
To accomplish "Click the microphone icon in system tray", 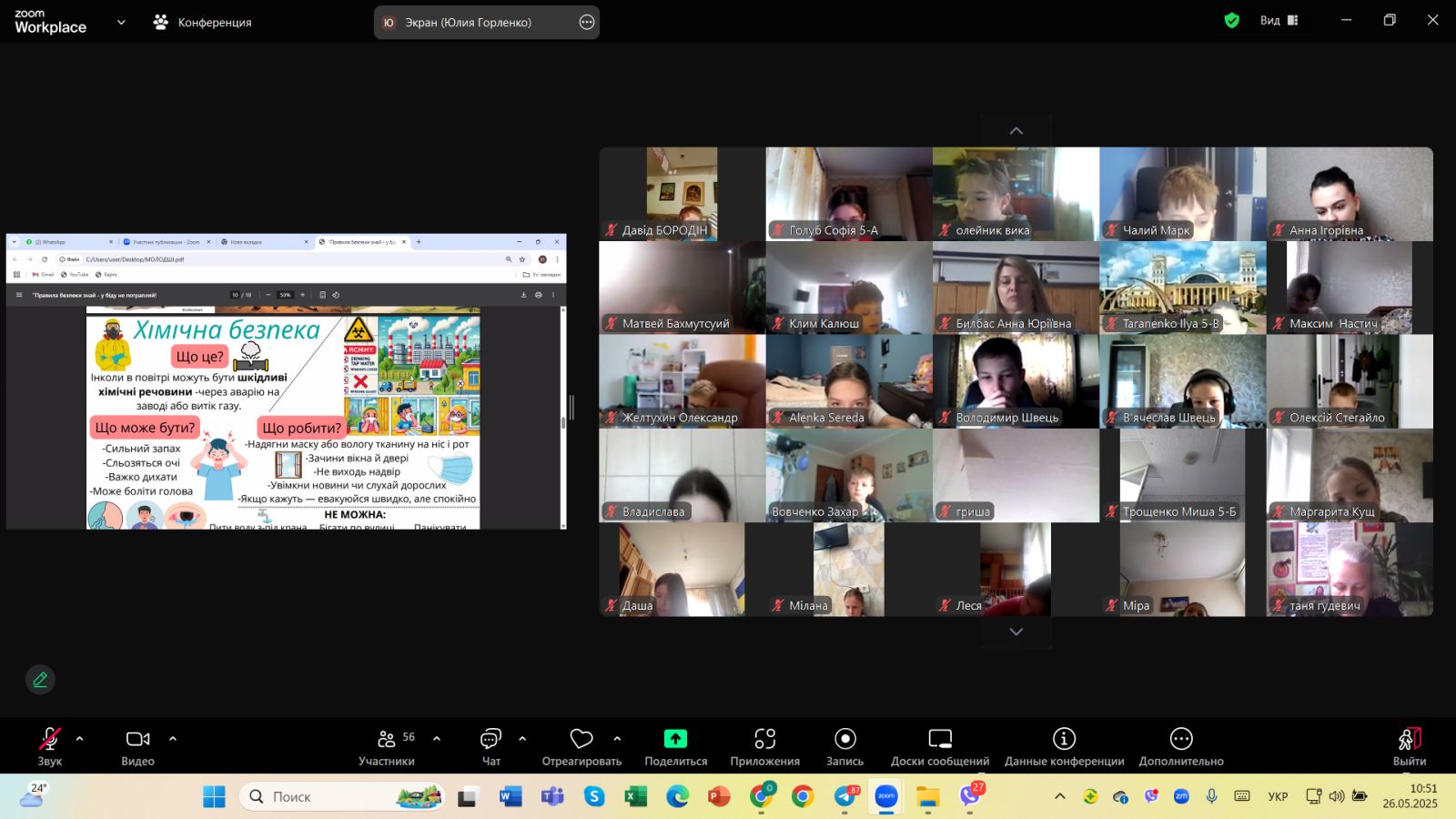I will coord(1211,796).
